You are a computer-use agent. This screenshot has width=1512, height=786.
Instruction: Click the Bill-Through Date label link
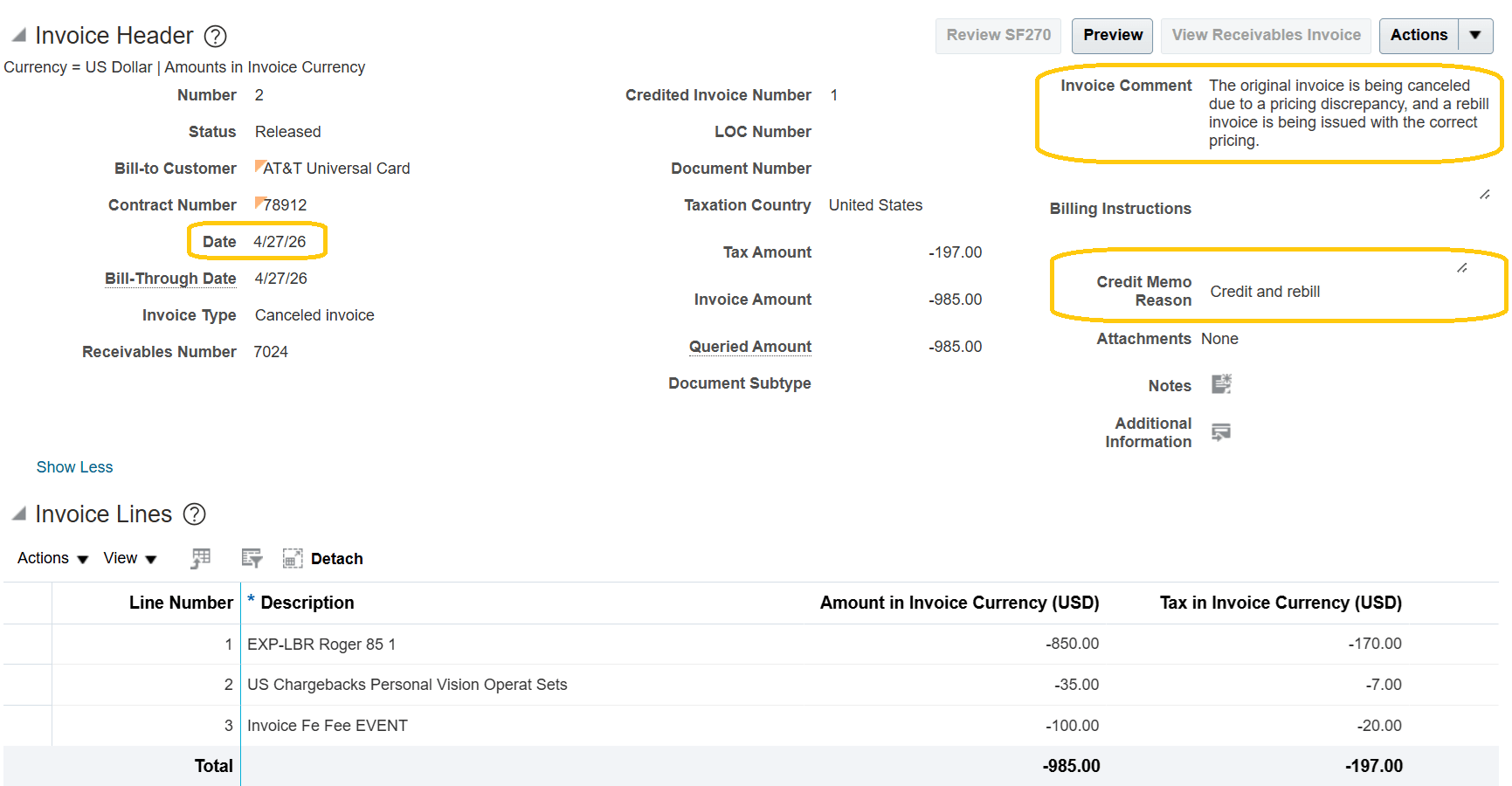pyautogui.click(x=170, y=279)
